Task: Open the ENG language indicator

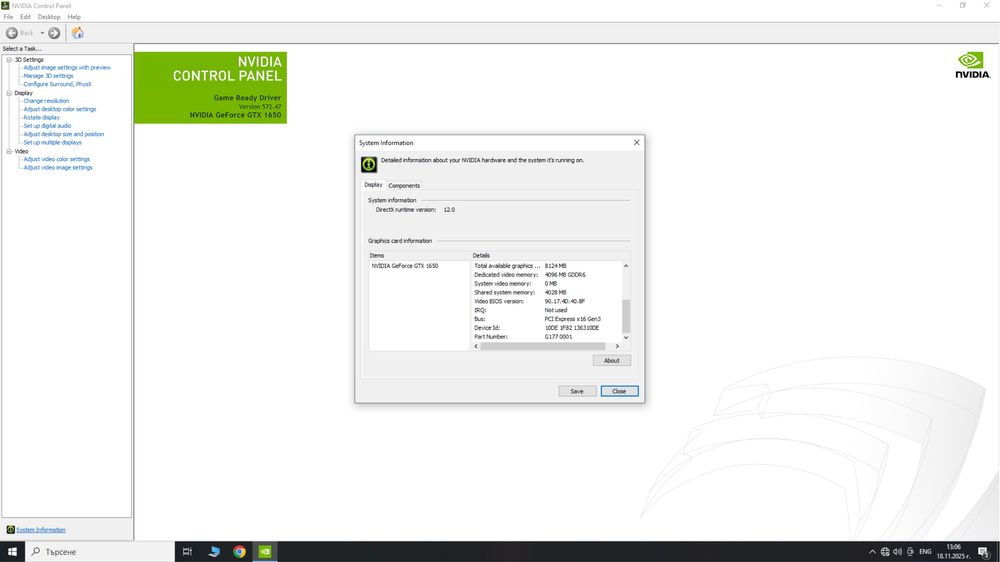Action: pos(925,552)
